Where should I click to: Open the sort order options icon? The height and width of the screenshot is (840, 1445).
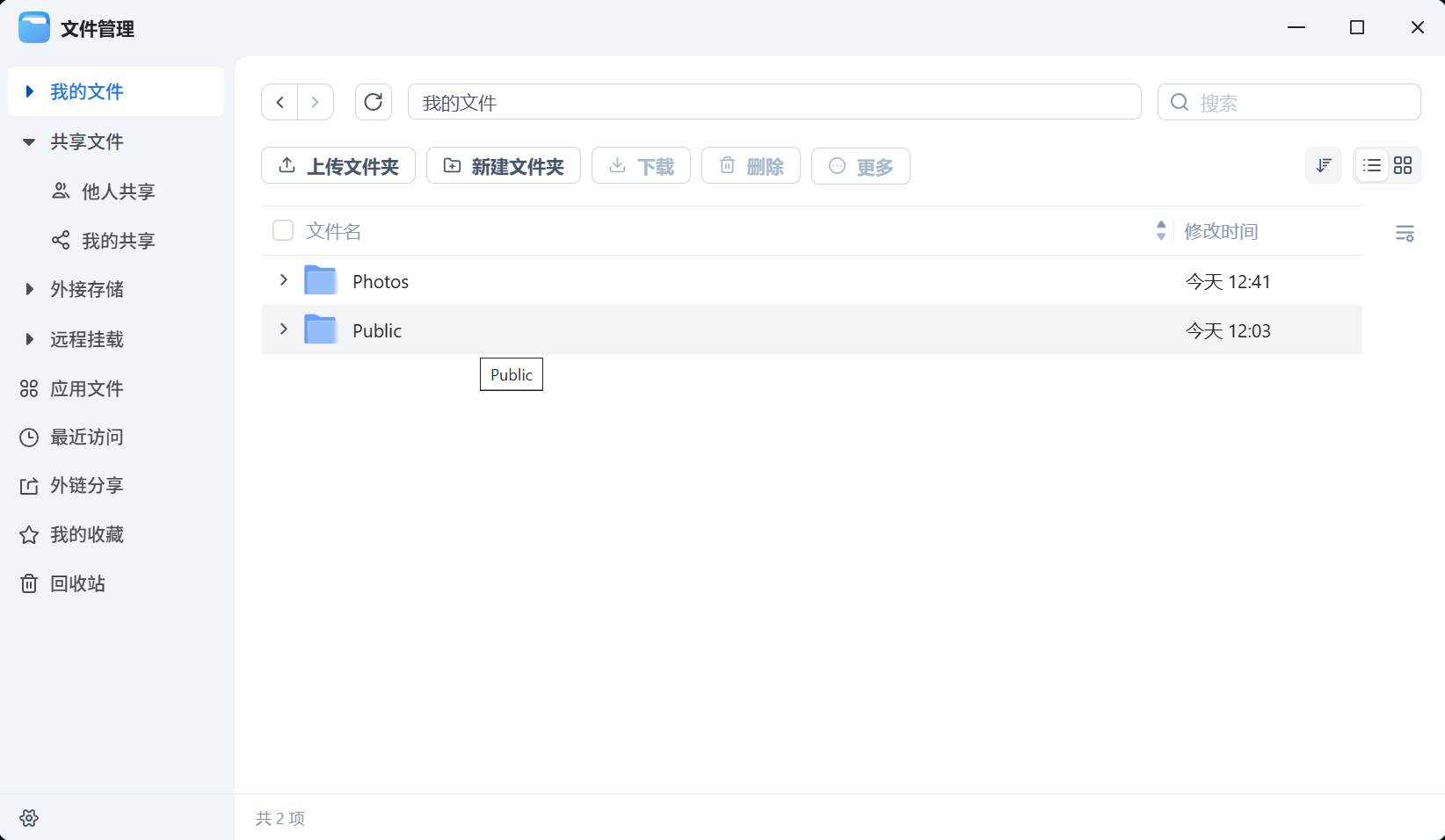(x=1324, y=165)
